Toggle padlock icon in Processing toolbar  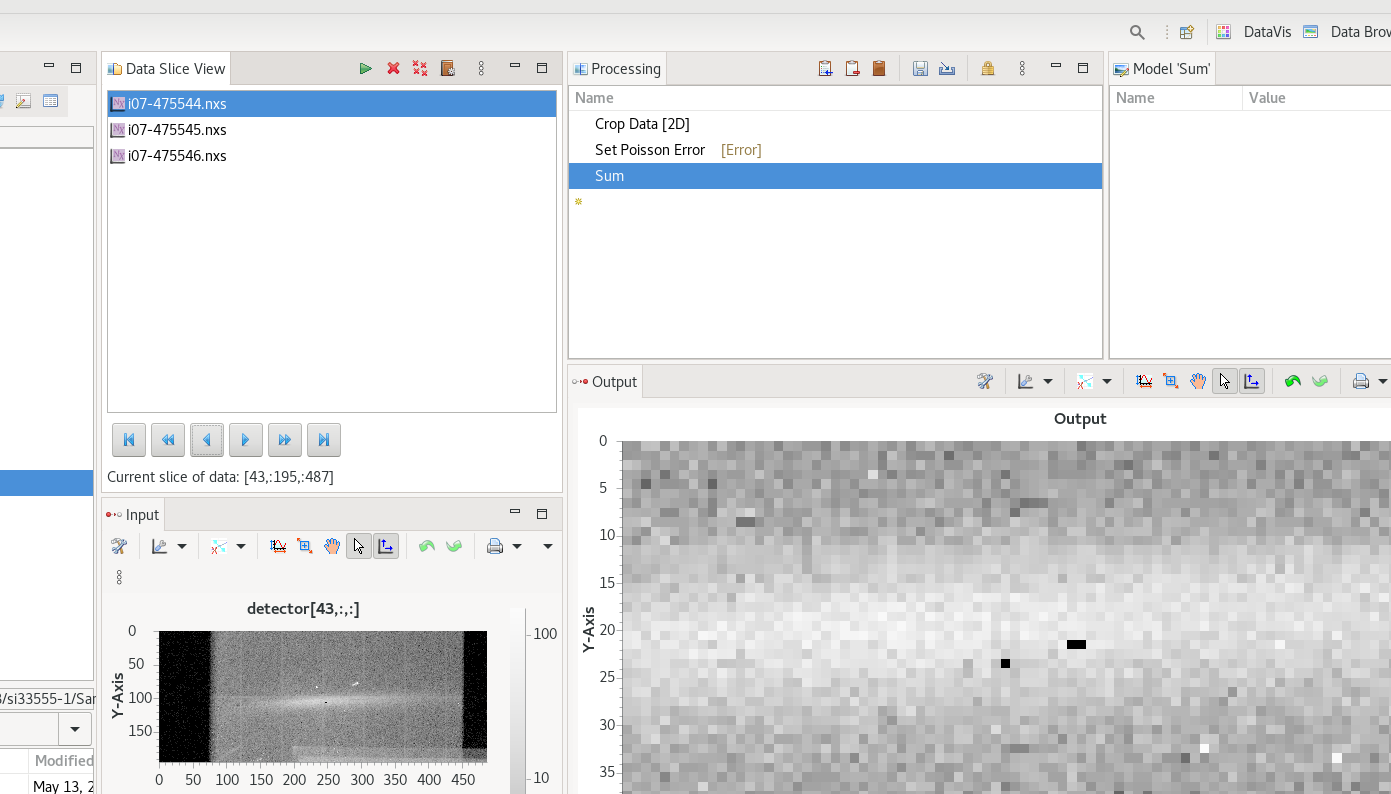988,69
